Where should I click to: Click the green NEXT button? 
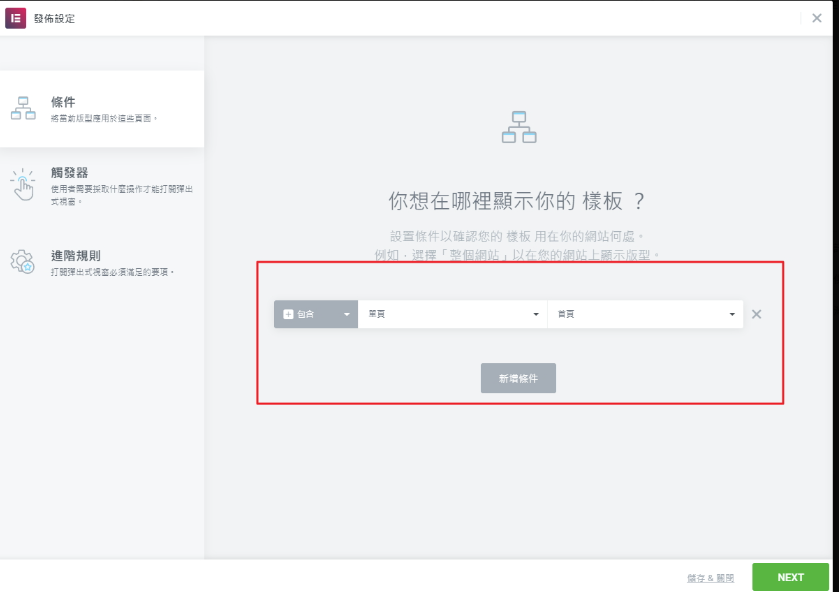point(790,577)
